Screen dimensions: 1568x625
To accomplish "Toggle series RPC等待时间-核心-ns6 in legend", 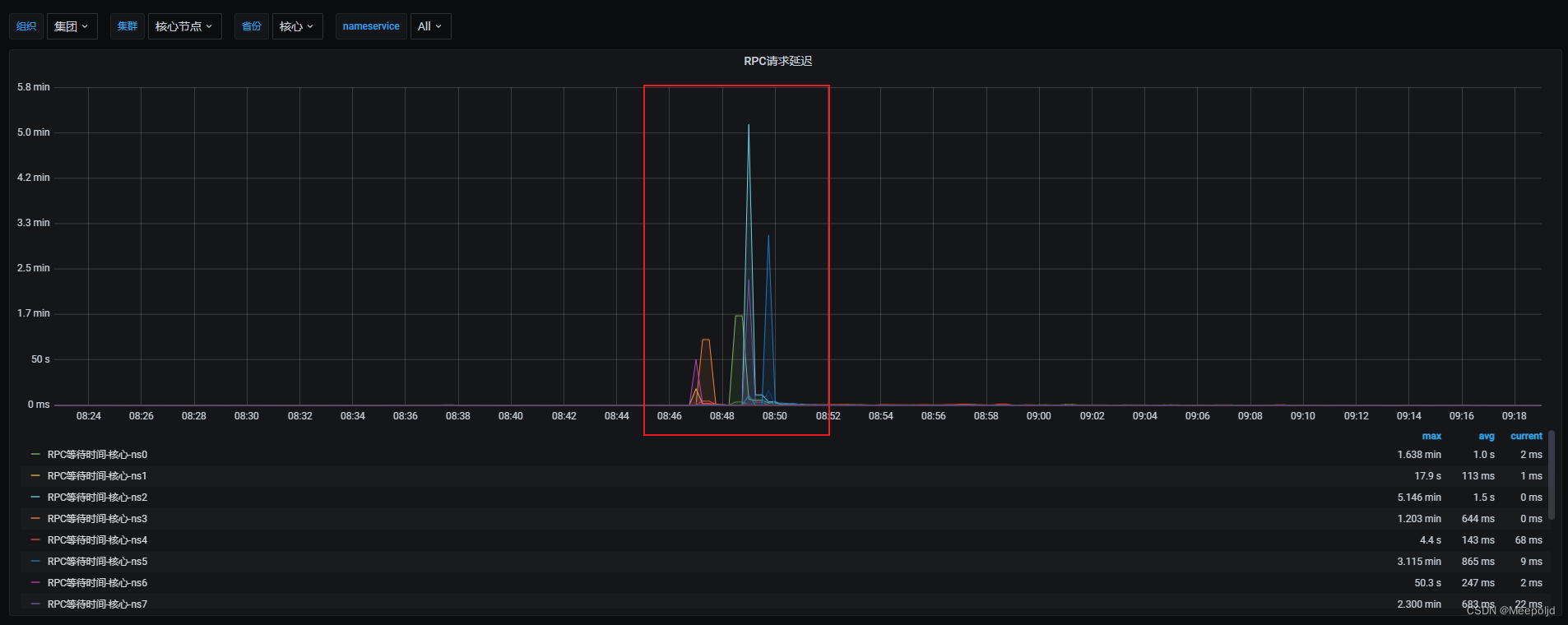I will click(97, 583).
